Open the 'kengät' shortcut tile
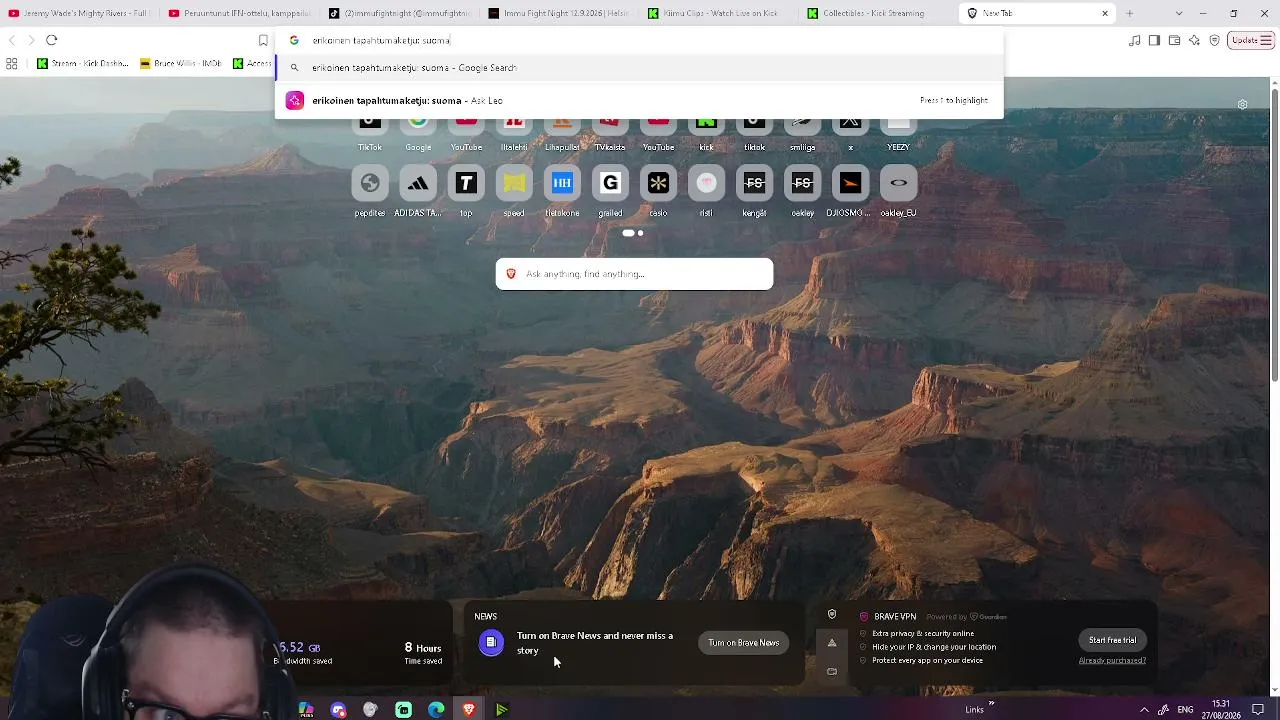Image resolution: width=1280 pixels, height=720 pixels. 754,183
